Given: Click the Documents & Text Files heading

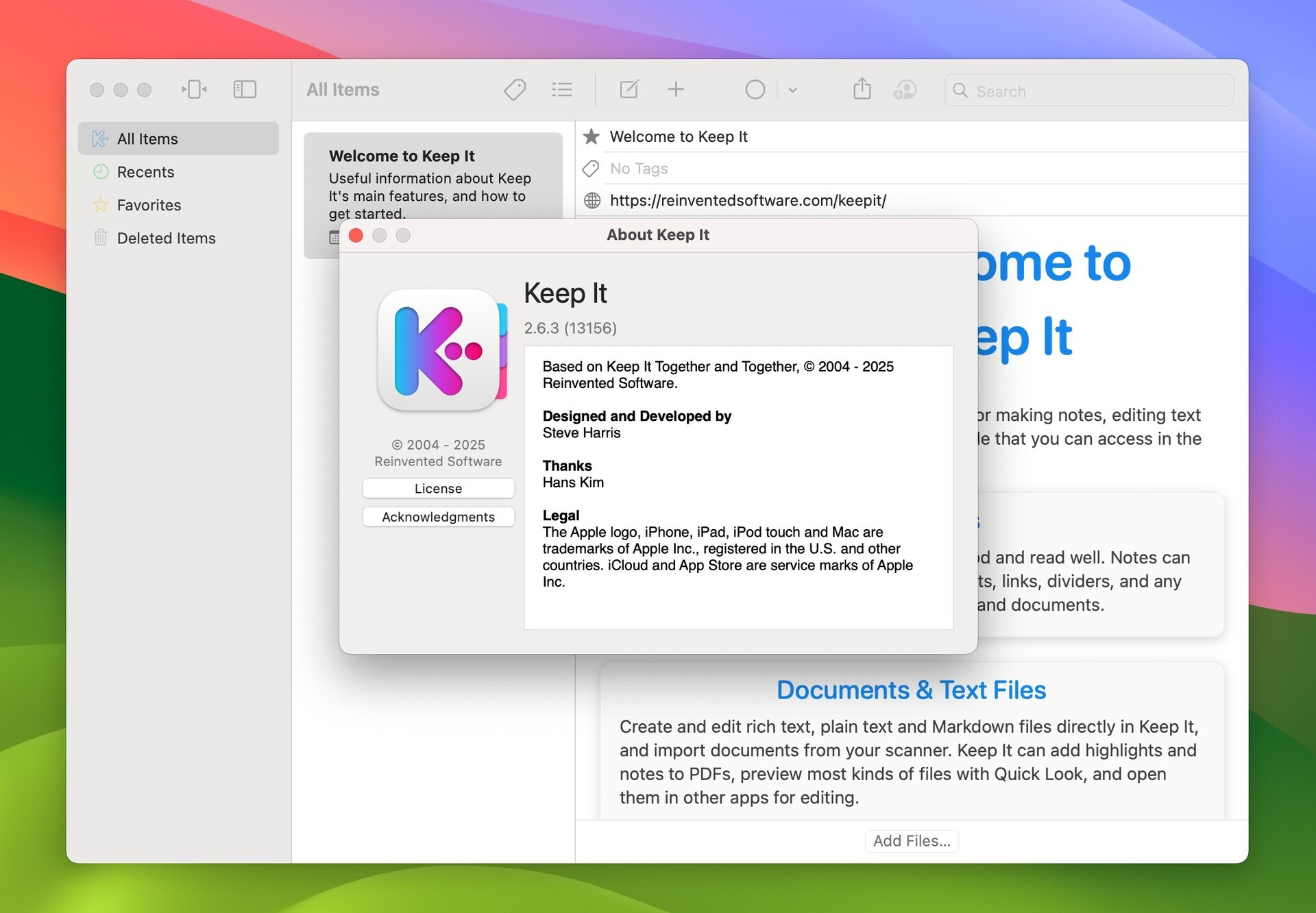Looking at the screenshot, I should click(911, 690).
